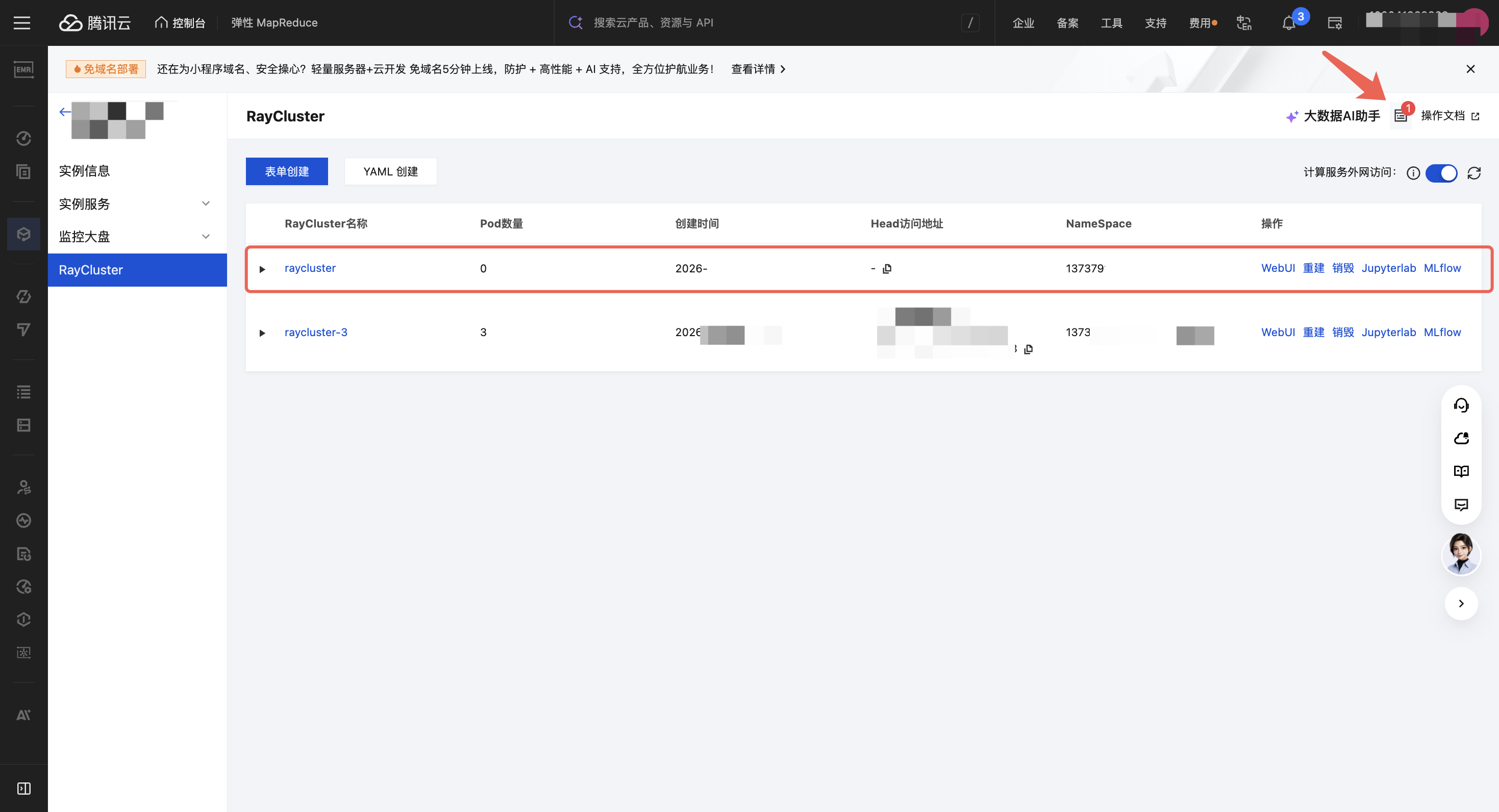Open the raycluster-3 name link
Image resolution: width=1499 pixels, height=812 pixels.
(x=316, y=332)
